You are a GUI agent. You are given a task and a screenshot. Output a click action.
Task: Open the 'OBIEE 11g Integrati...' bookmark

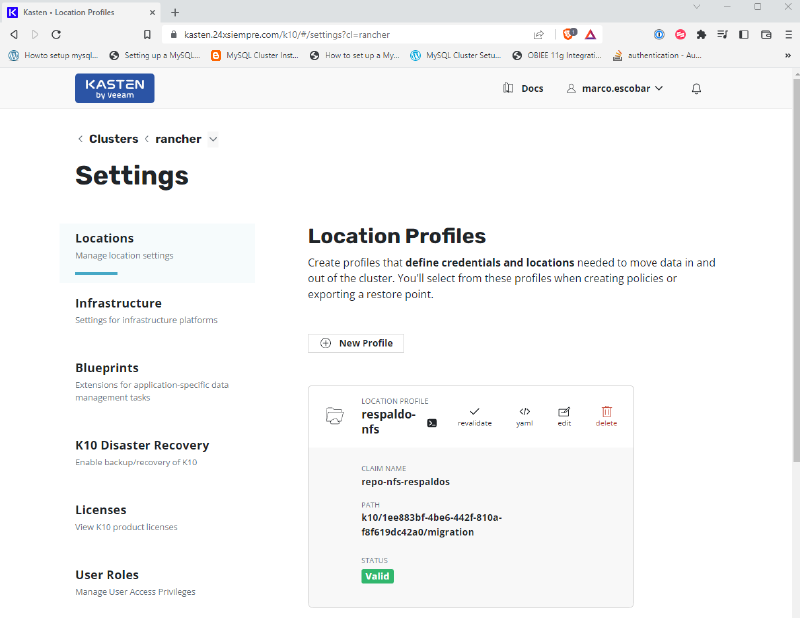pyautogui.click(x=557, y=55)
